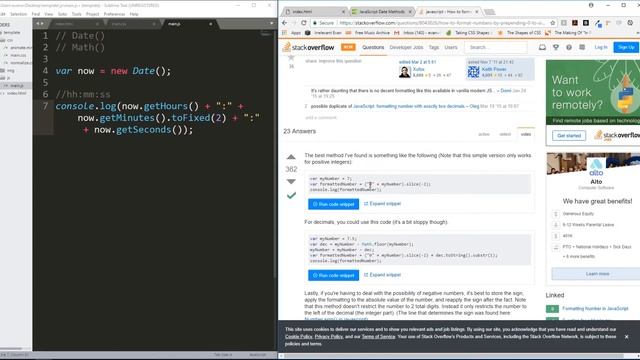Click the '//hh:mm:ss' comment line

pyautogui.click(x=83, y=95)
